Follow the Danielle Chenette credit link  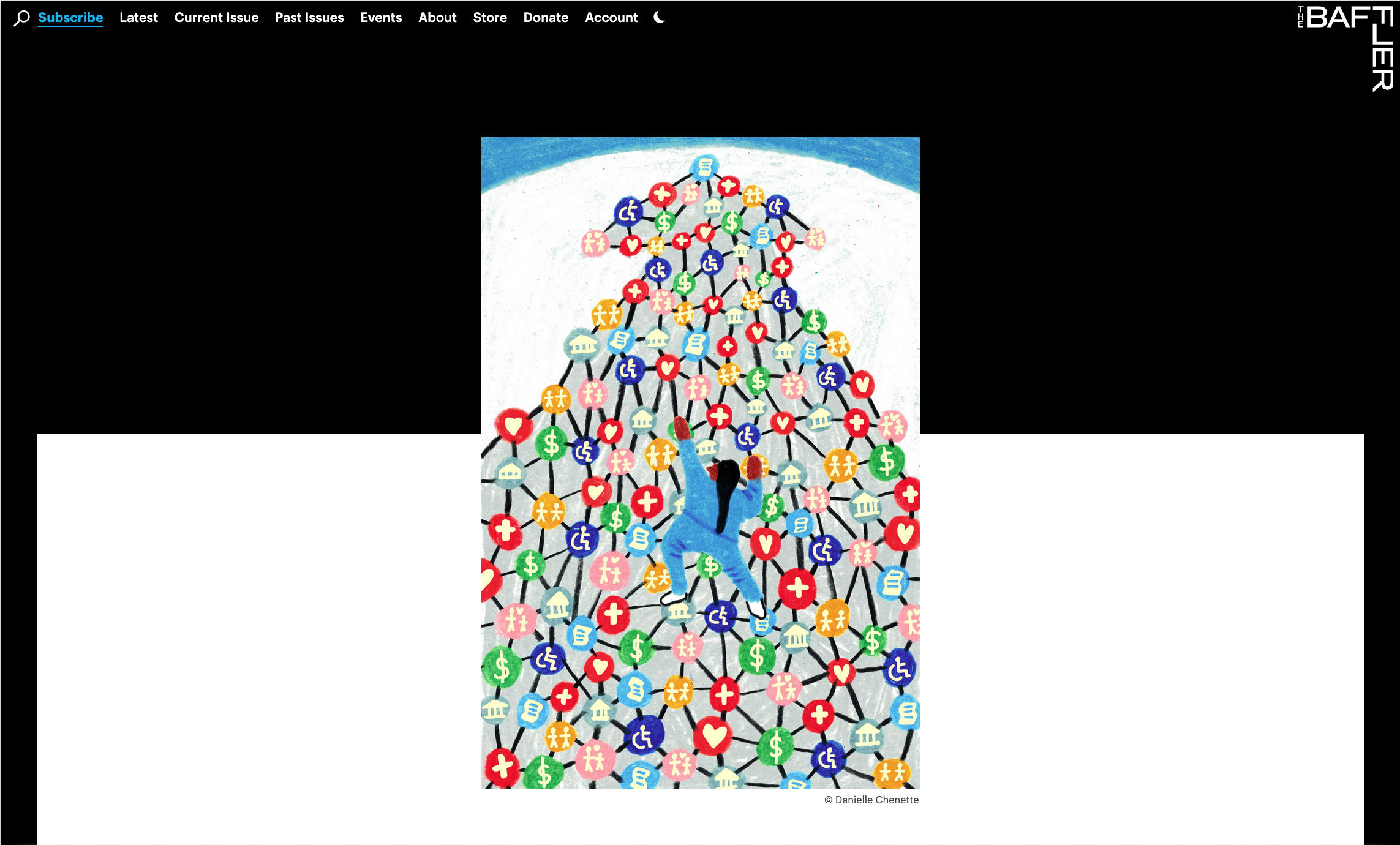pyautogui.click(x=872, y=800)
